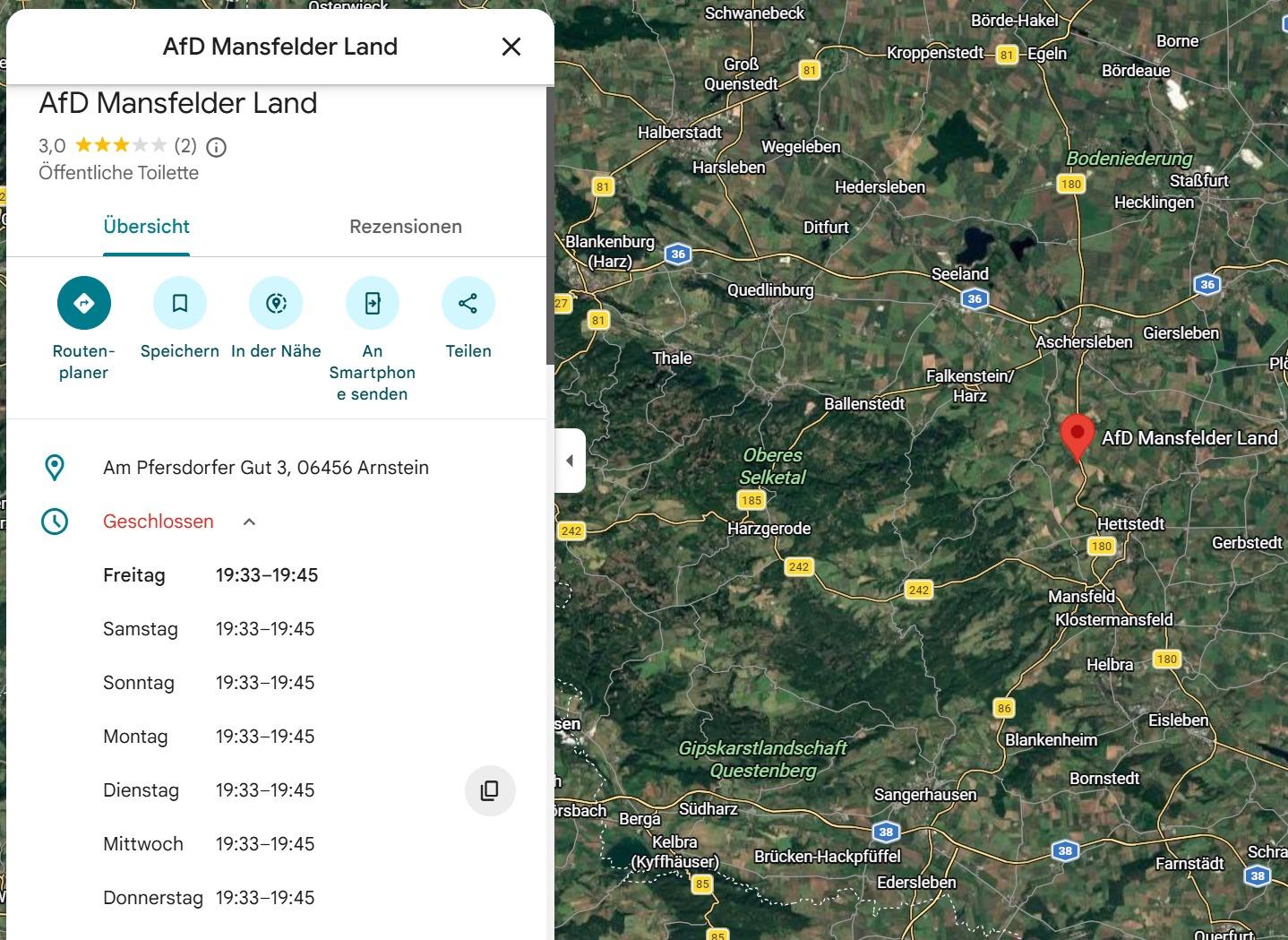1288x940 pixels.
Task: Click the Falkenstein/Harz map label
Action: click(970, 386)
